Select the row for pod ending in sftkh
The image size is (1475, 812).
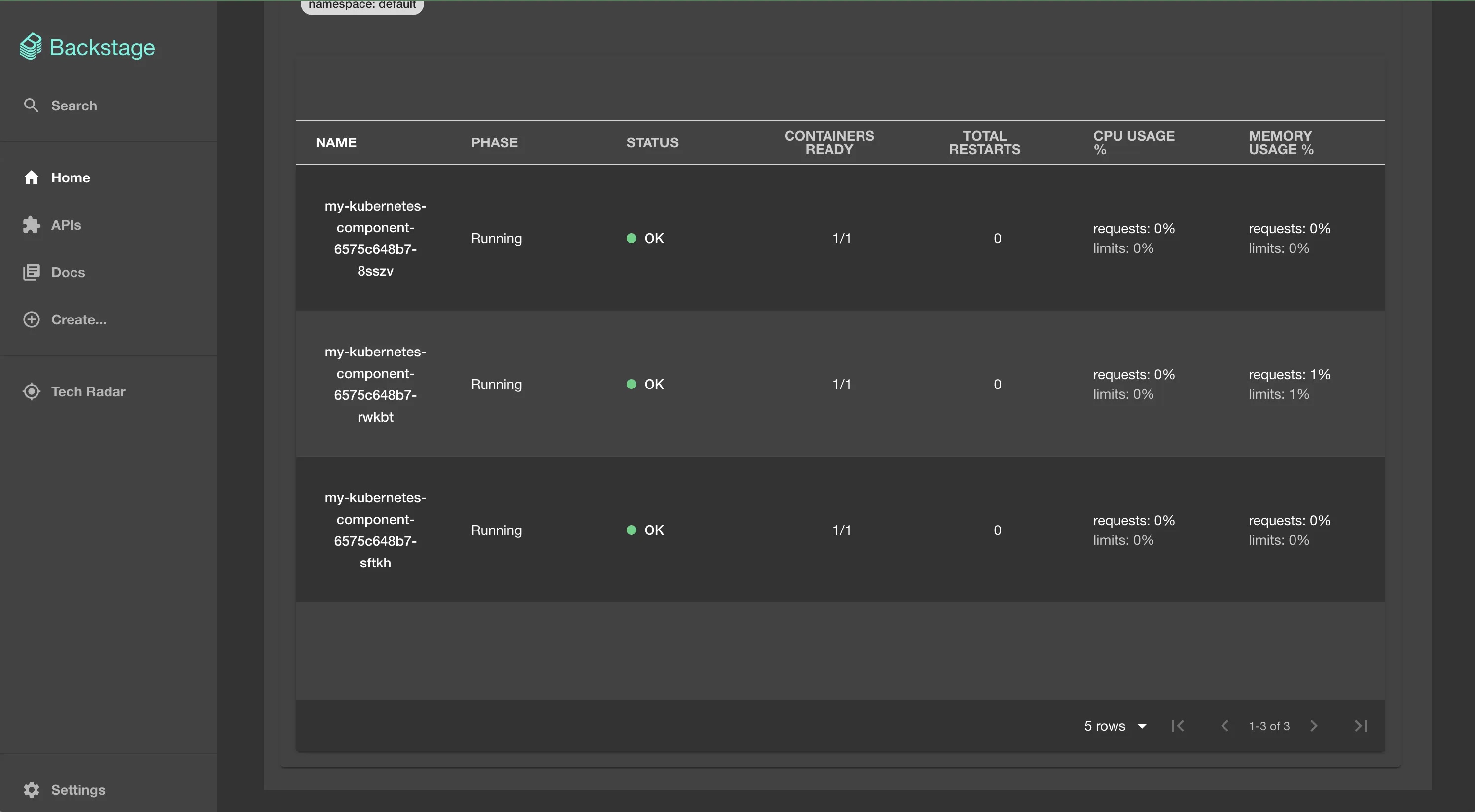pyautogui.click(x=375, y=530)
